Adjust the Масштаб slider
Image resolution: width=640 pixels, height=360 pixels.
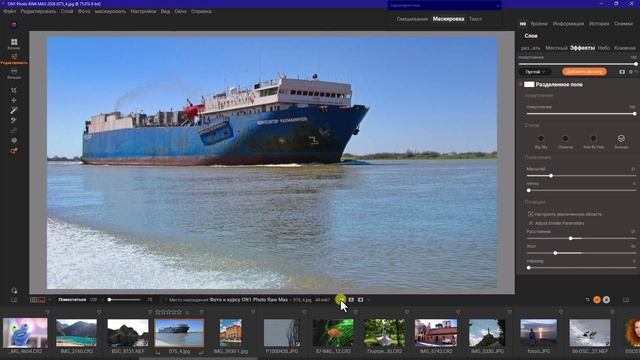tap(581, 176)
